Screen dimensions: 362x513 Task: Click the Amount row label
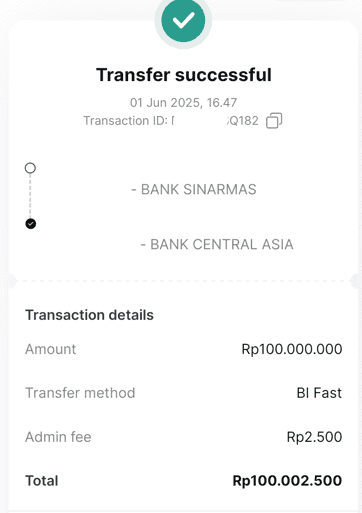(x=51, y=349)
